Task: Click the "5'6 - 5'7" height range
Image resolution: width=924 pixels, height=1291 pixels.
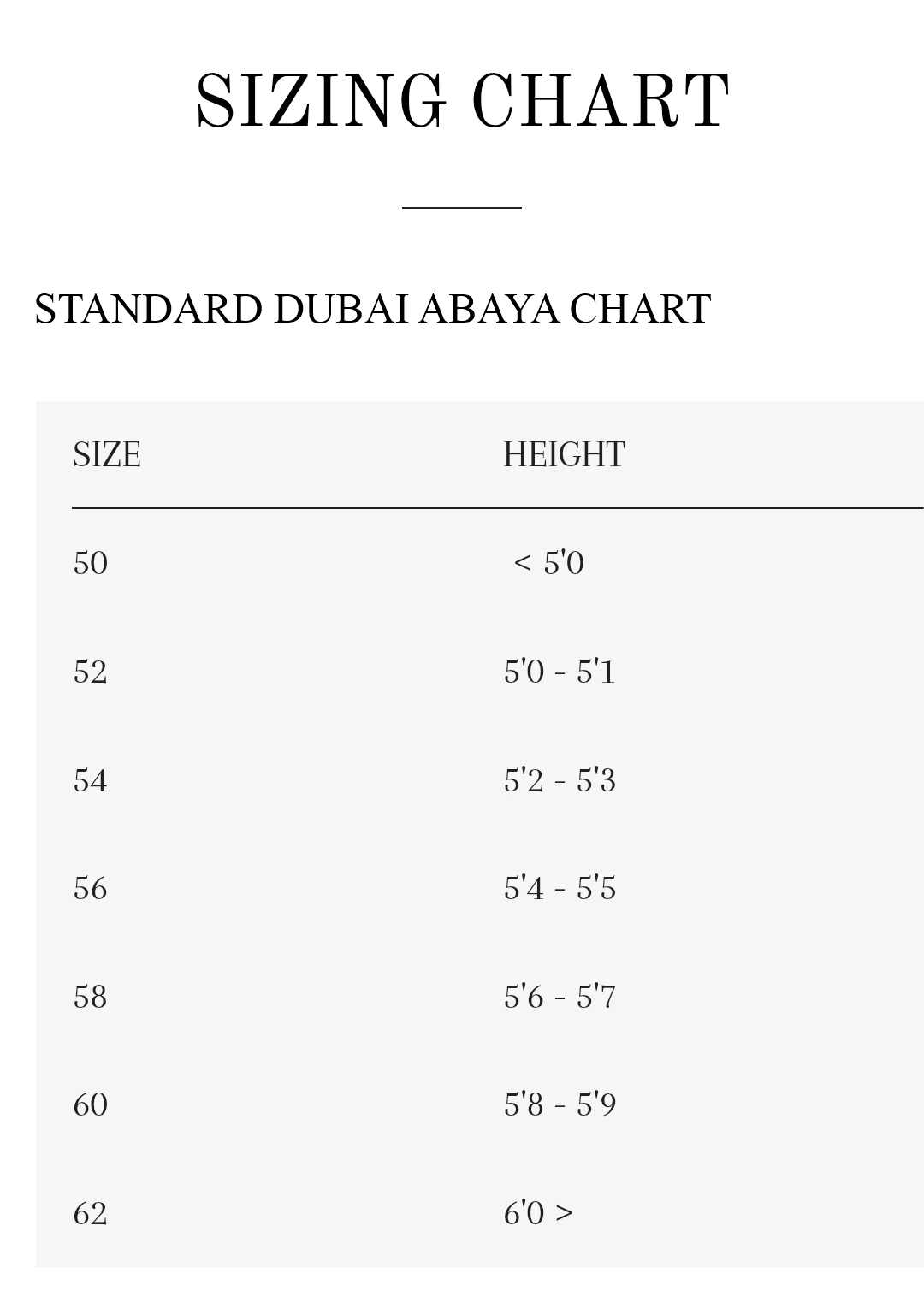Action: pyautogui.click(x=560, y=997)
